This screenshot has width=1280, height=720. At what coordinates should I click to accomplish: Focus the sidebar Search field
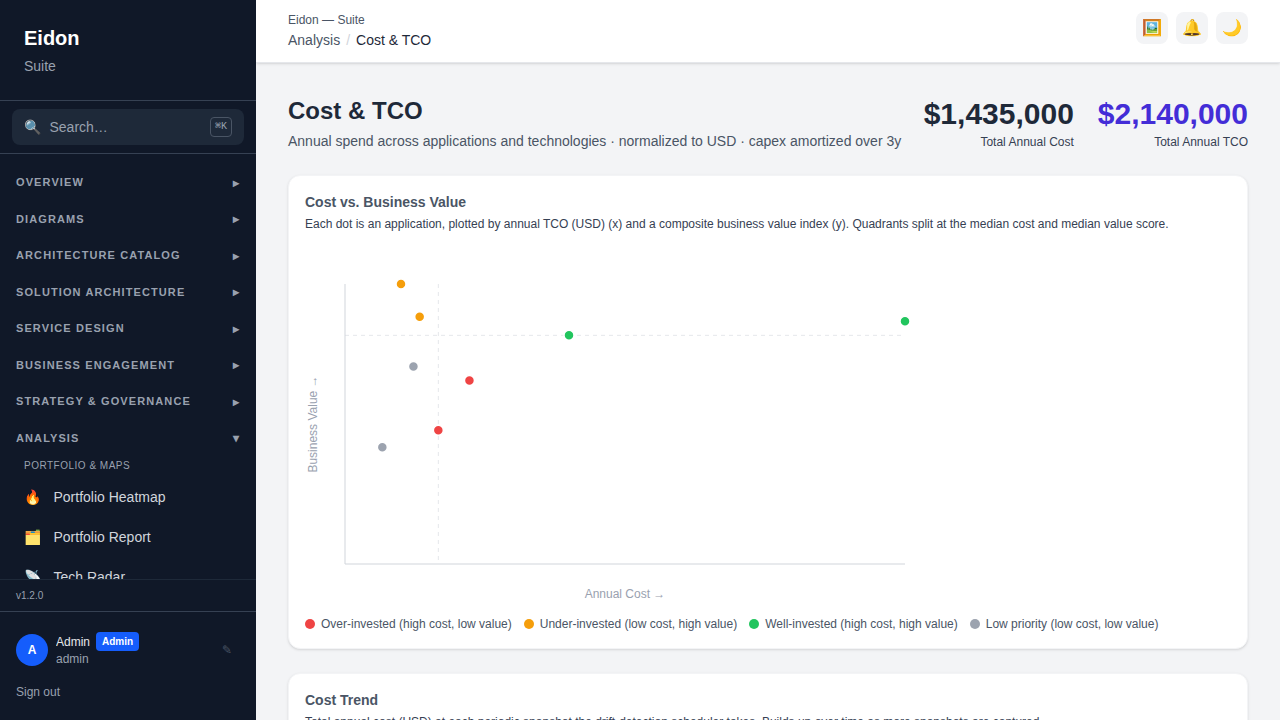click(x=128, y=127)
